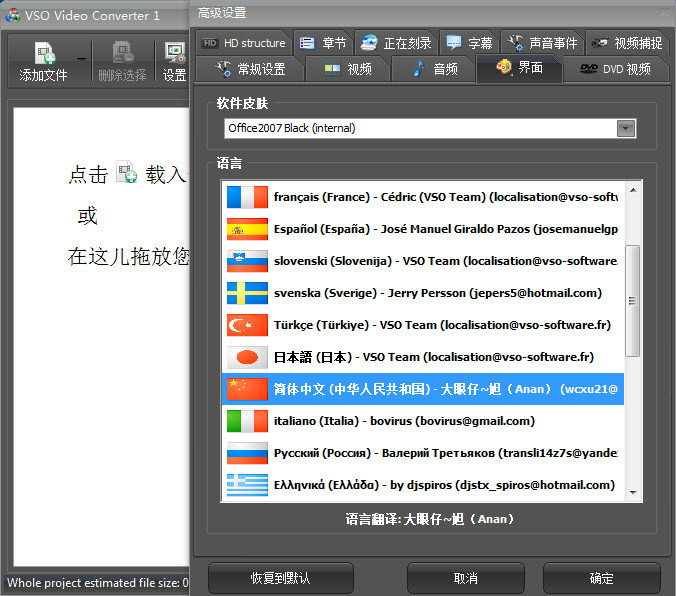Click the Spanish flag icon
676x596 pixels.
point(247,229)
